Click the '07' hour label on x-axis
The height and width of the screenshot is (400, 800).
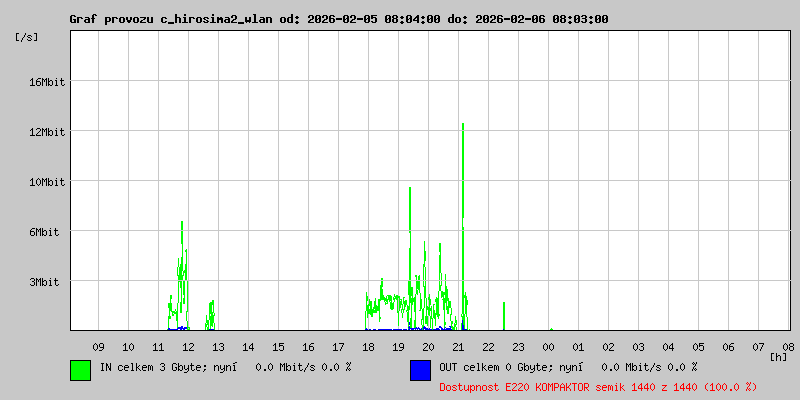tap(758, 347)
